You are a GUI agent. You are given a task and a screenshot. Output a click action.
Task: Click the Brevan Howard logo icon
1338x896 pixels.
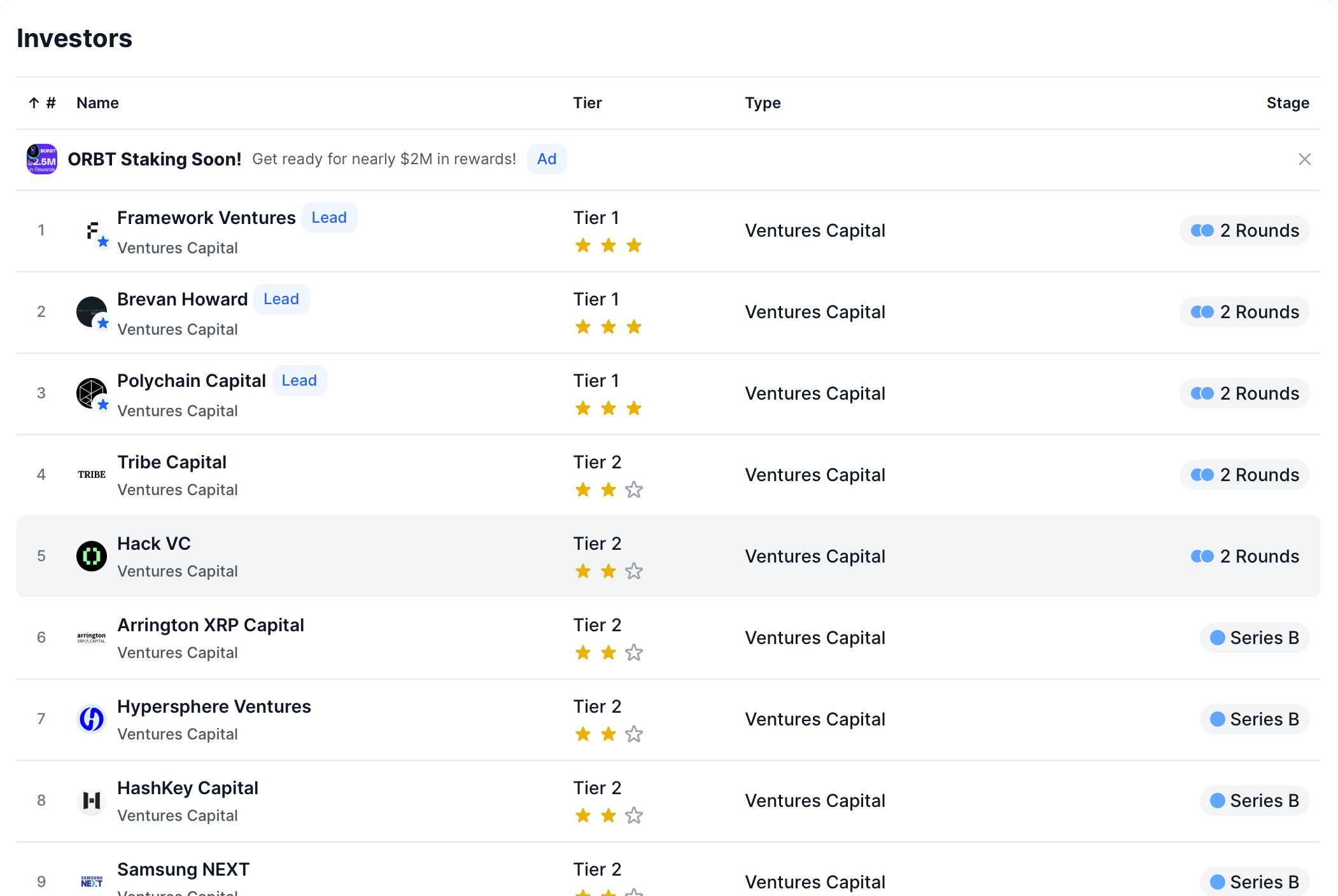pos(91,312)
